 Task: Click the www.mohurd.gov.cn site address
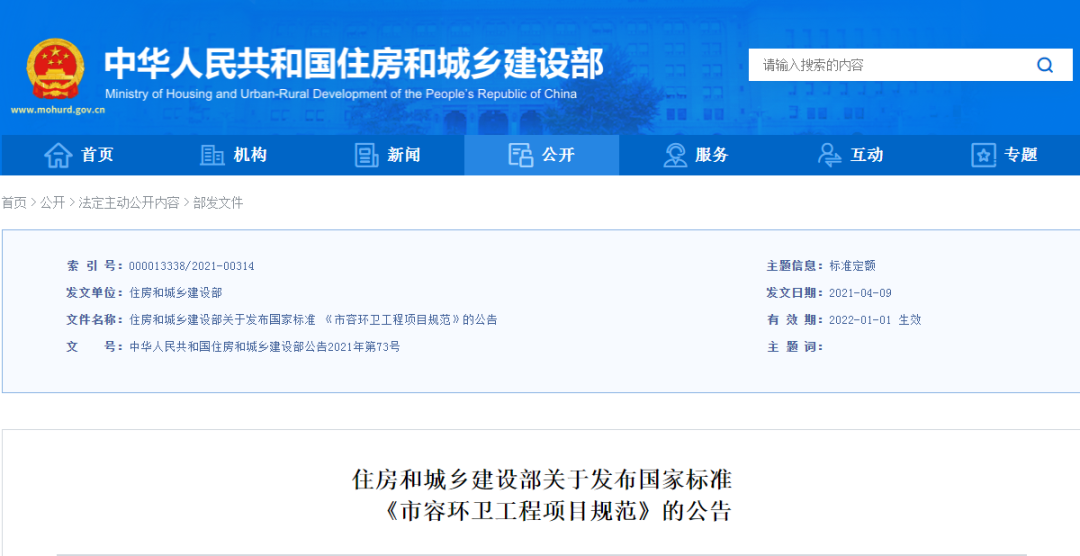(x=58, y=110)
